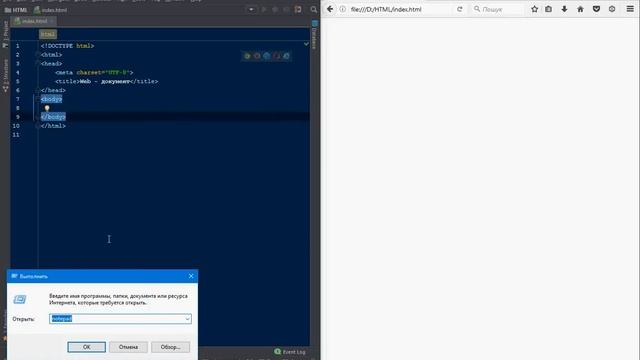Collapse the head tag fold on line 3
The image size is (640, 360).
[x=38, y=64]
